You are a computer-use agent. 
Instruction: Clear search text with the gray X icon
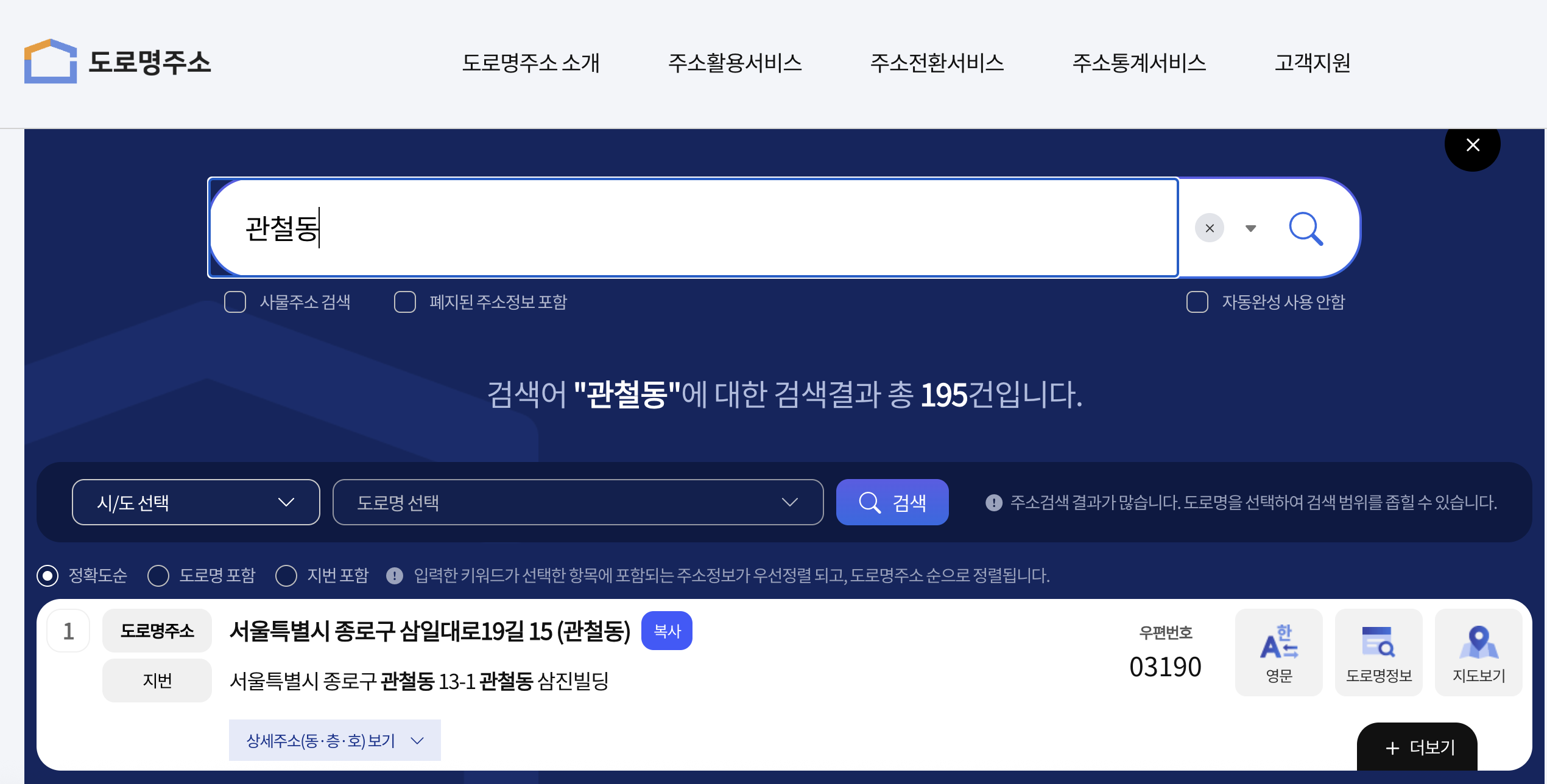pos(1210,228)
